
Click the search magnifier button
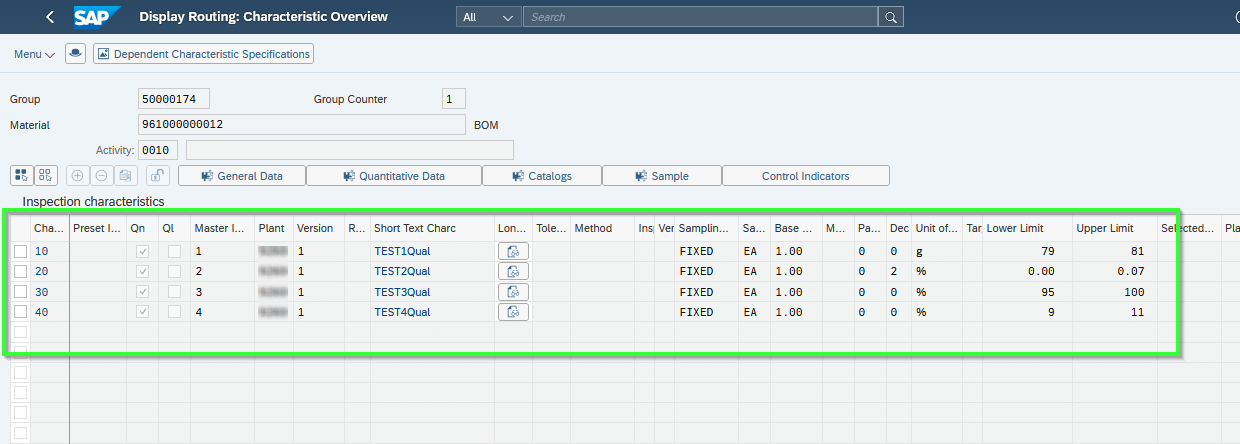[891, 17]
